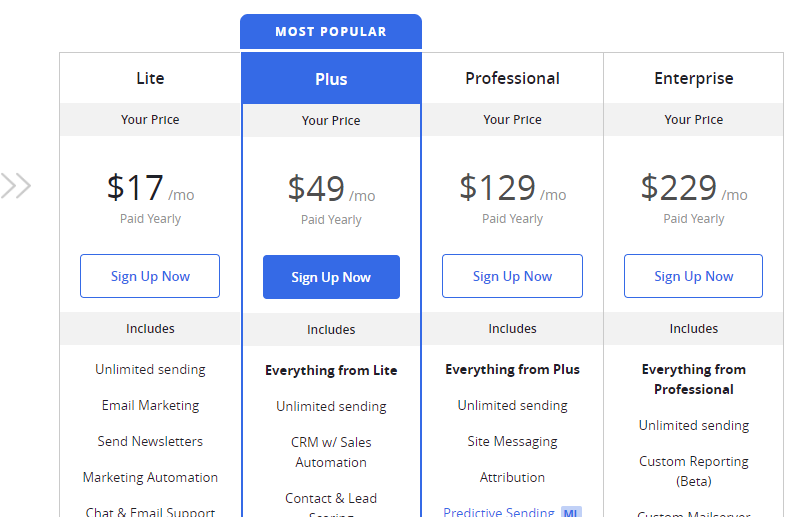Click Paid Yearly under the $17 price
Viewport: 786px width, 517px height.
pos(150,219)
